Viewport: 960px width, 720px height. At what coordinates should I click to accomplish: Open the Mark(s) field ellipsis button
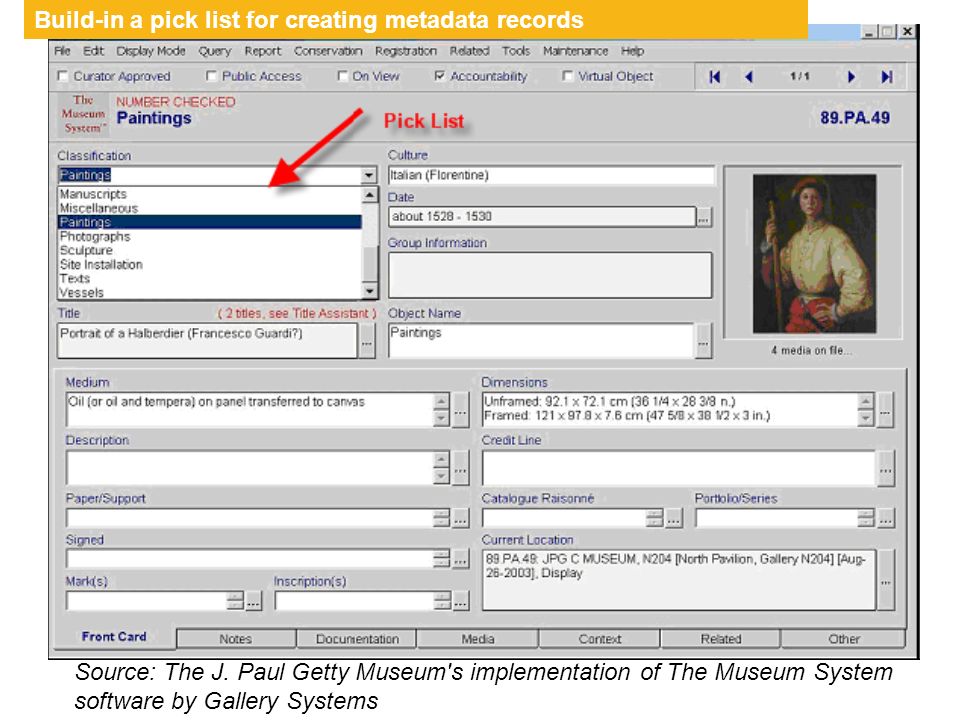pos(253,601)
